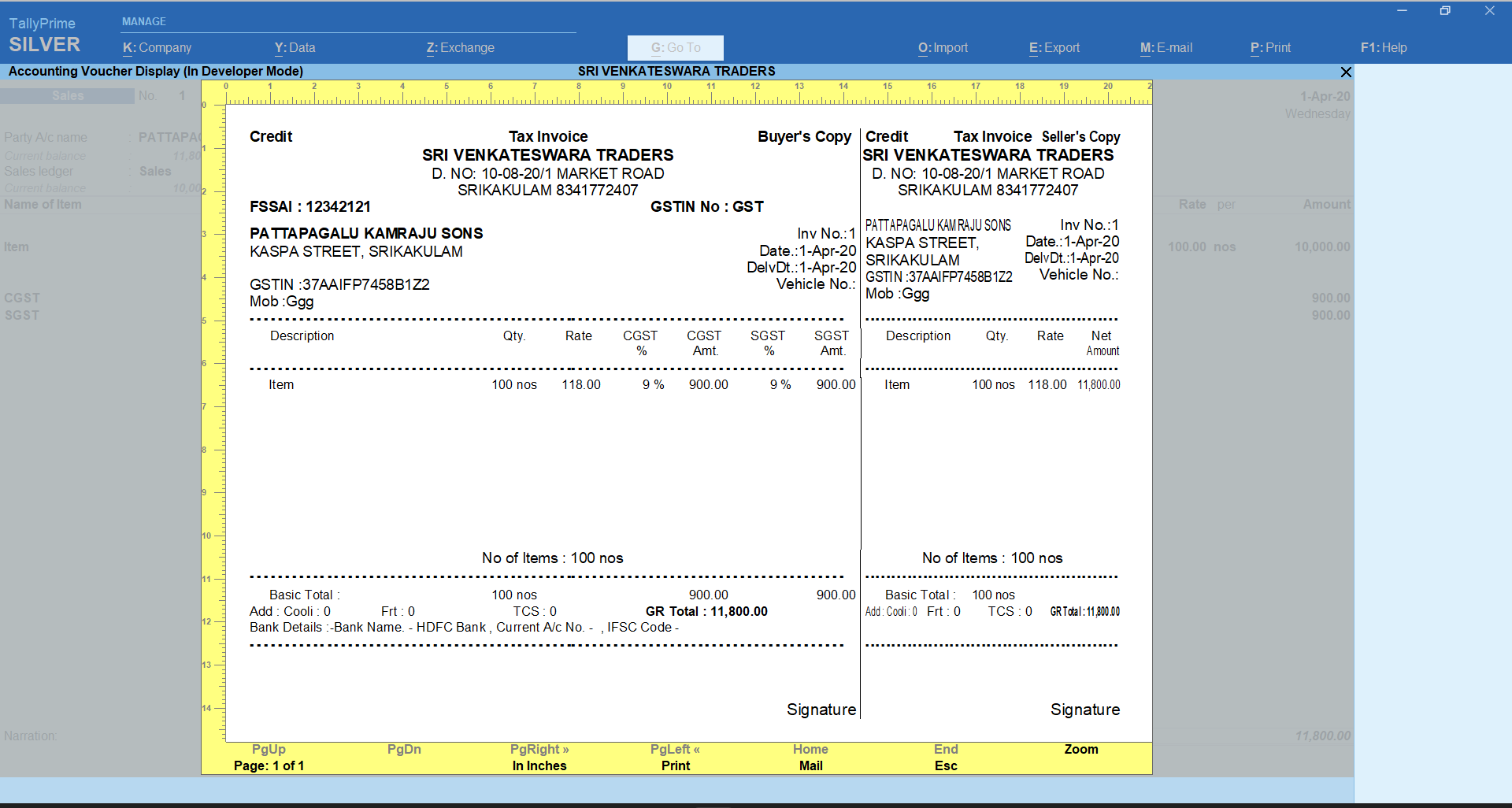Click PgDn in the preview footer
This screenshot has width=1512, height=808.
coord(404,749)
